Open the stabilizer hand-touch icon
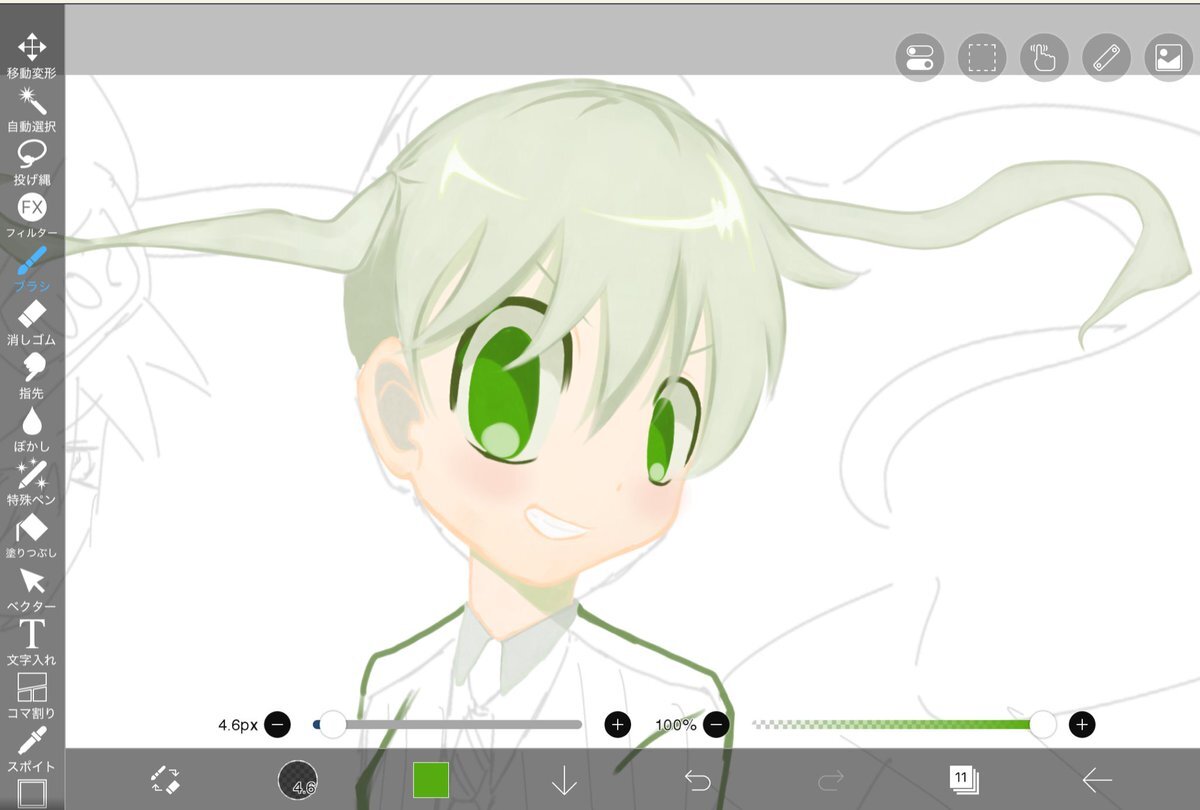Screen dimensions: 1200x810 pyautogui.click(x=1045, y=58)
